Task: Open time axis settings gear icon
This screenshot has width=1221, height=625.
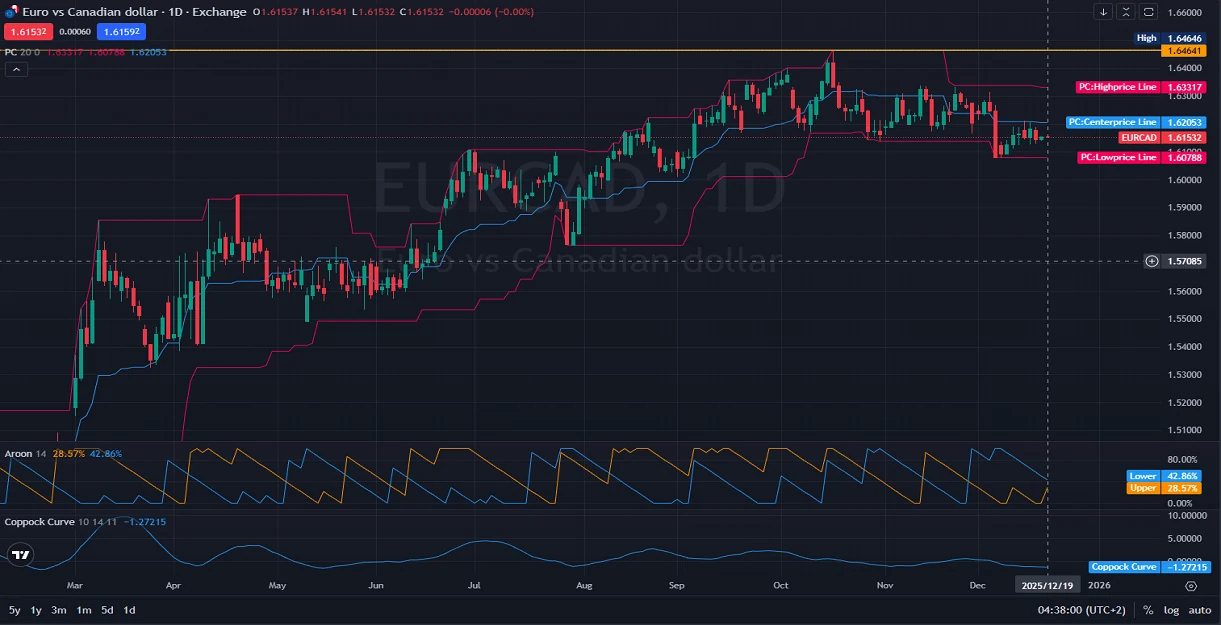Action: pyautogui.click(x=1190, y=585)
